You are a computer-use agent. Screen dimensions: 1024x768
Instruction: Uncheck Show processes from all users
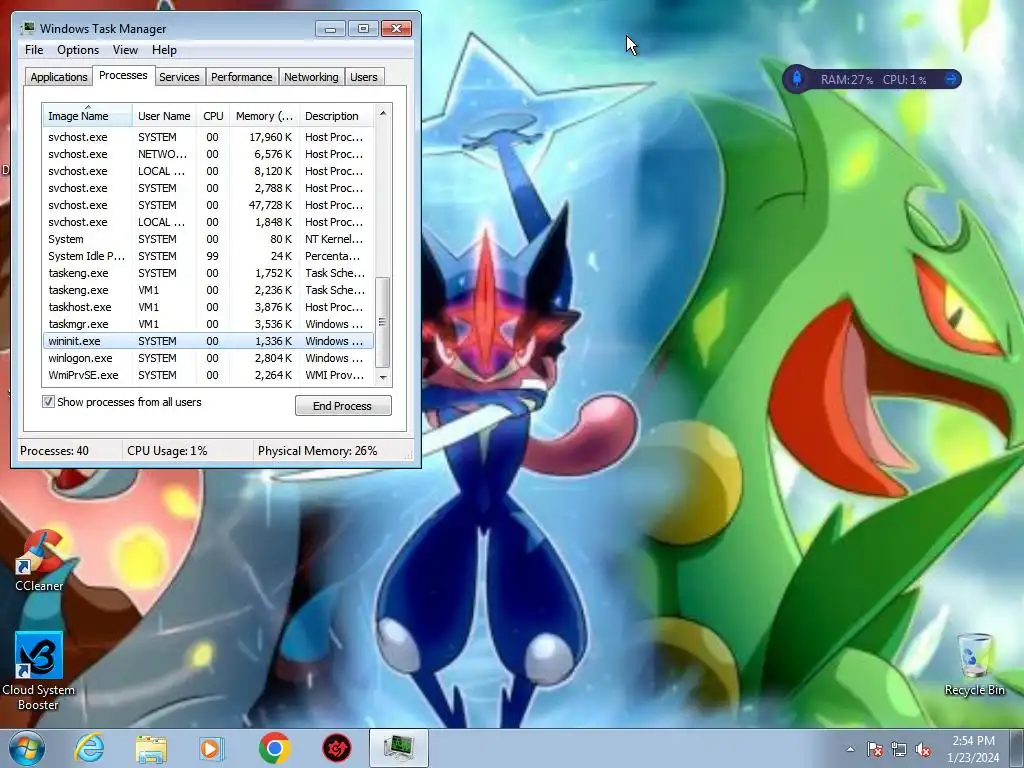[x=48, y=402]
